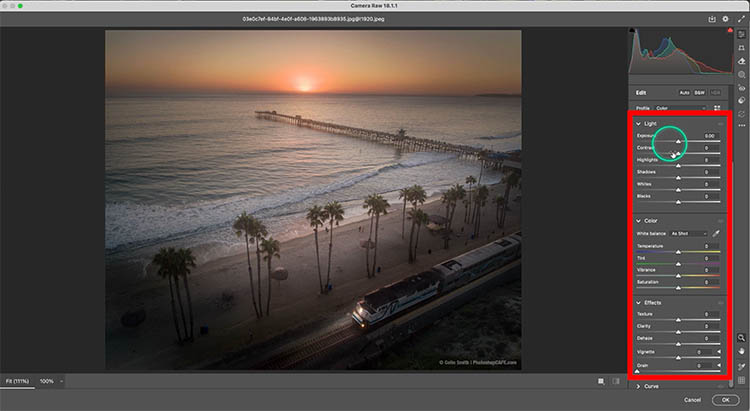Click the Auto edit button
Viewport: 750px width, 411px height.
pyautogui.click(x=684, y=91)
